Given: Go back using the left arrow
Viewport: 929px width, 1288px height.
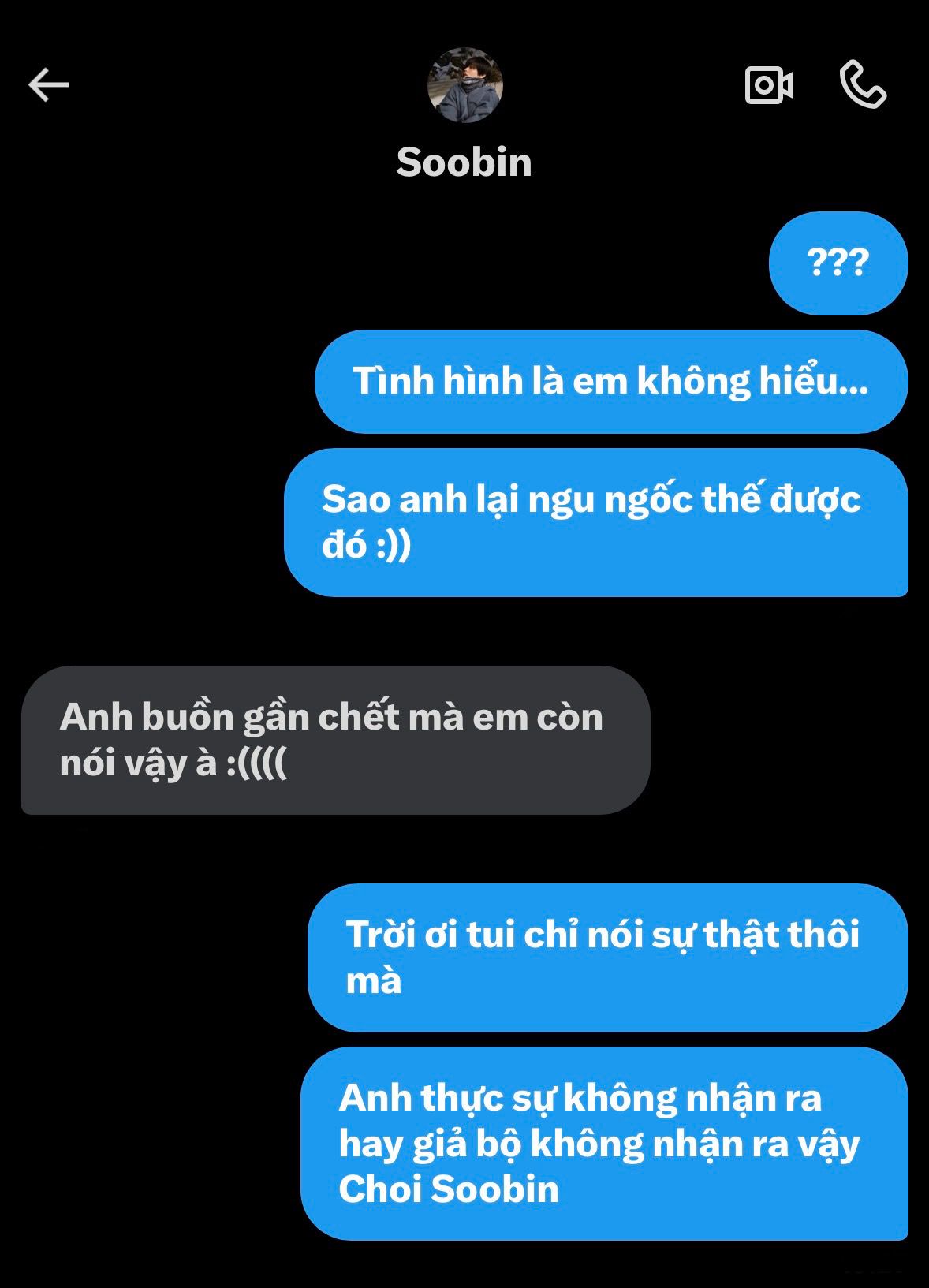Looking at the screenshot, I should (x=49, y=85).
